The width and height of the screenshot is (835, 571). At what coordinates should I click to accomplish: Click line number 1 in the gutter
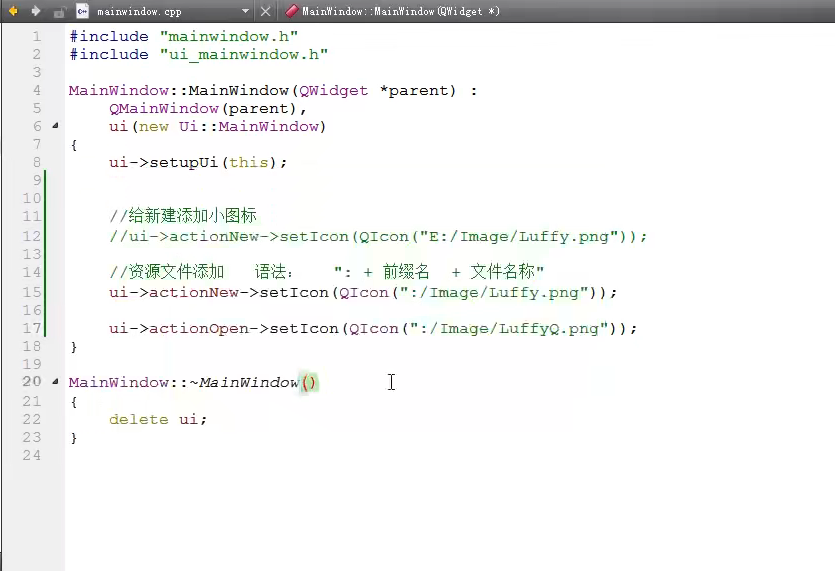point(36,36)
